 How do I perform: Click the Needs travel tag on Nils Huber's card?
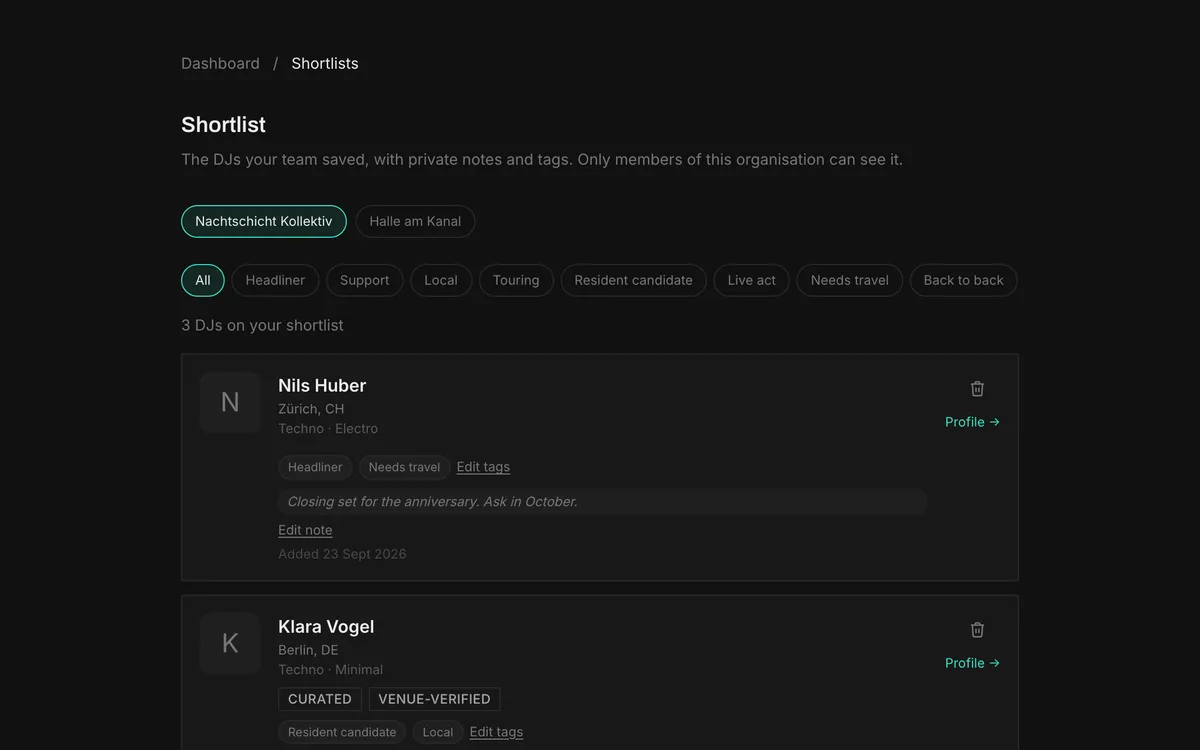(404, 467)
